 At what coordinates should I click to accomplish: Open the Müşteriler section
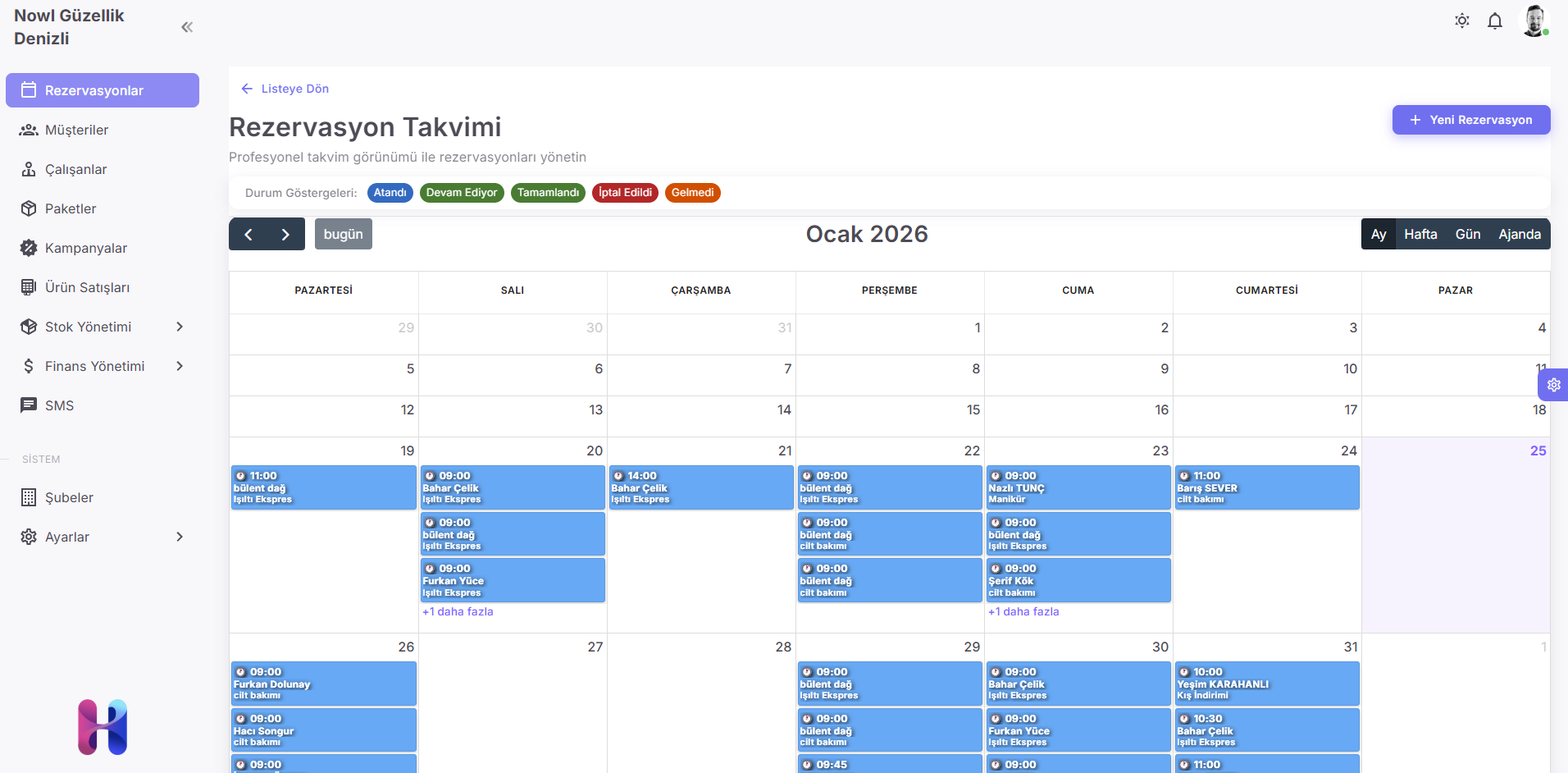(79, 130)
